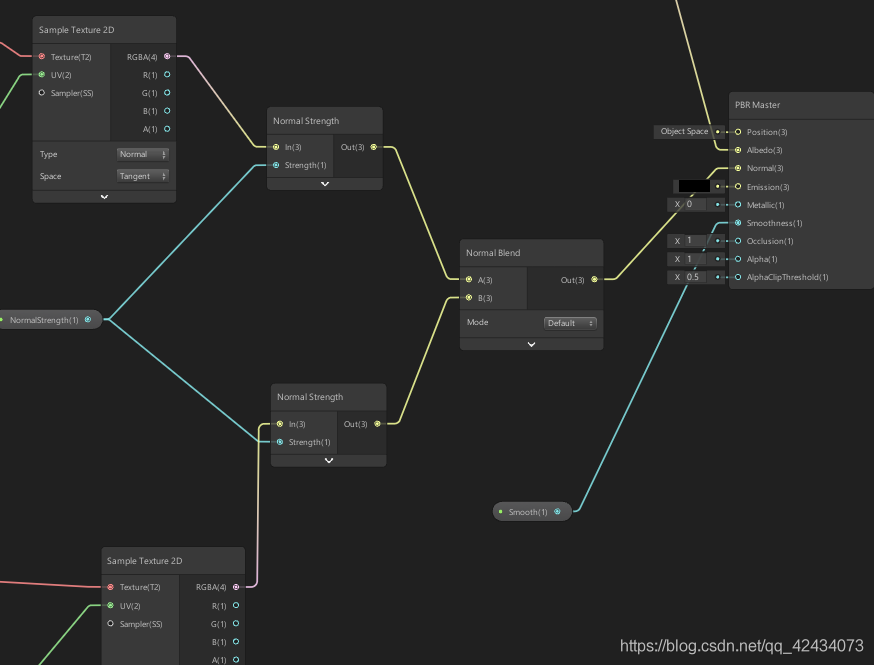Viewport: 874px width, 665px height.
Task: Click B(3) input port of Normal Blend
Action: [x=469, y=298]
